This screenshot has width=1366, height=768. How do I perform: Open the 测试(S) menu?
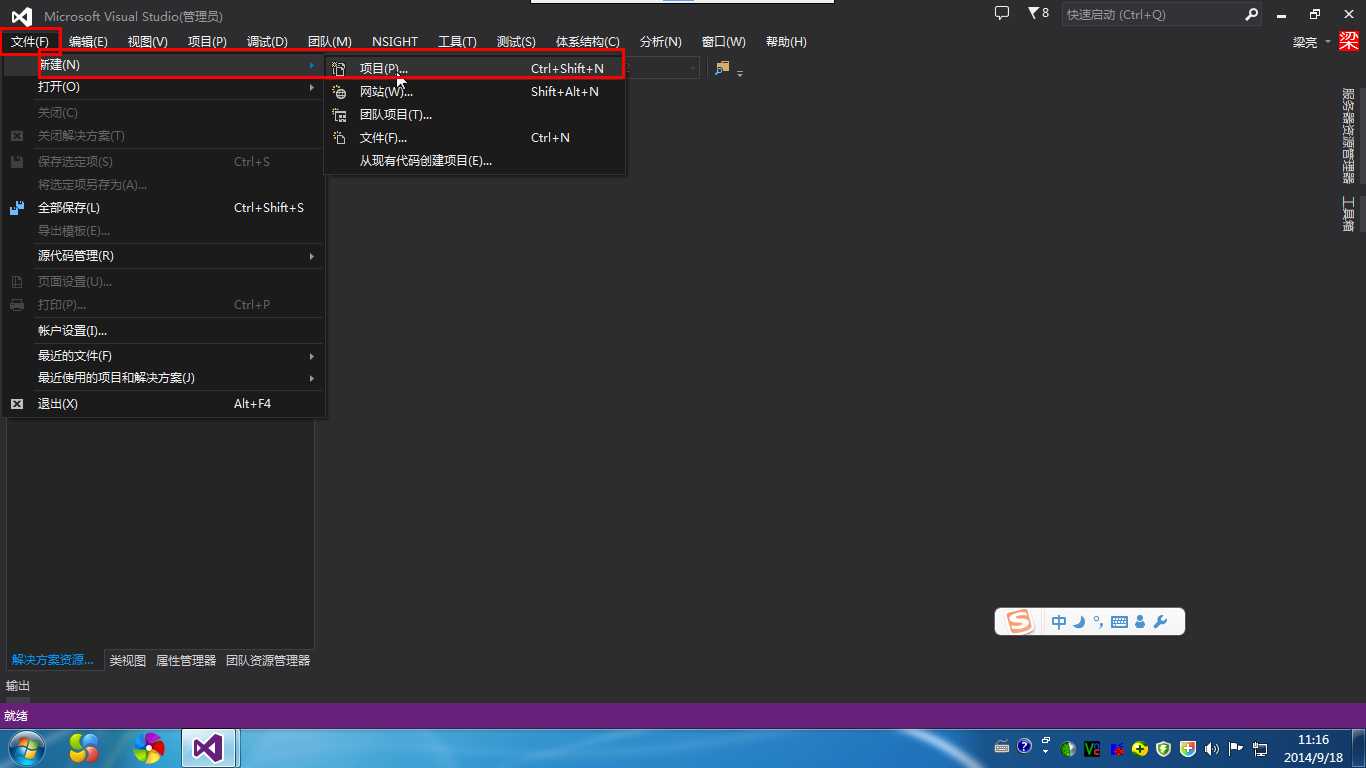(516, 41)
